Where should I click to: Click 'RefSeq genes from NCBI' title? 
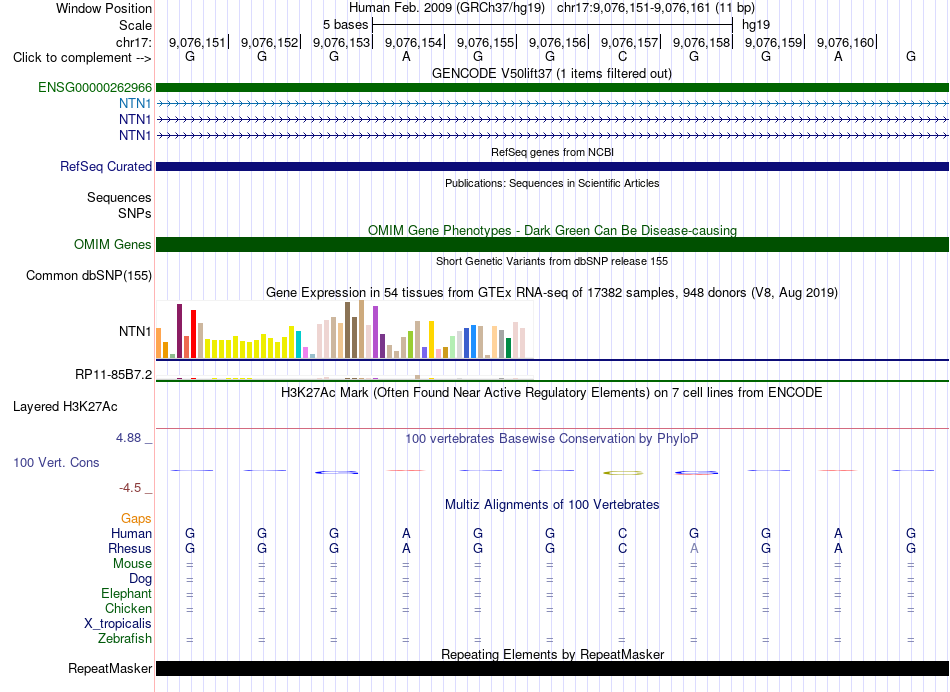[552, 152]
